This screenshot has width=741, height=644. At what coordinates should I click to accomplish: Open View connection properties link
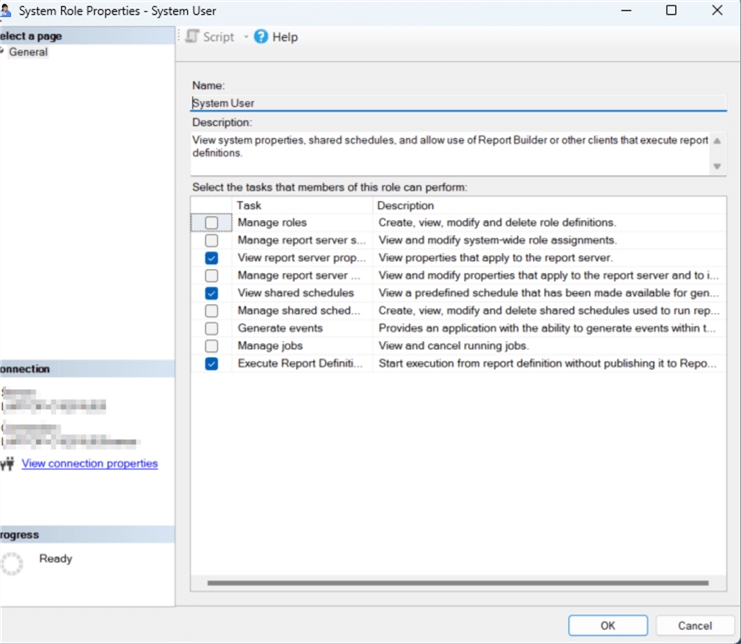coord(89,464)
